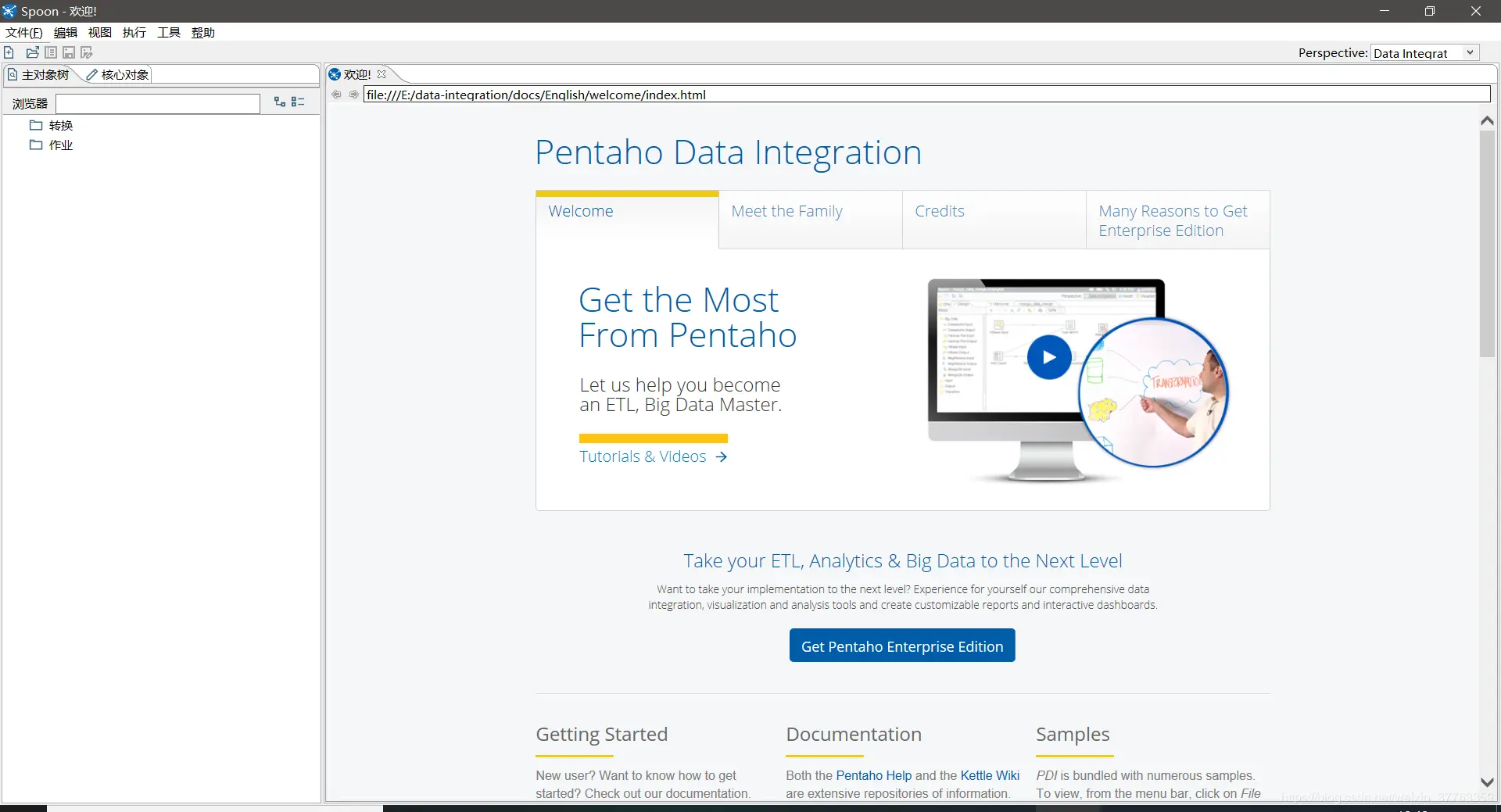
Task: Click the monitor video thumbnail image
Action: click(1078, 381)
